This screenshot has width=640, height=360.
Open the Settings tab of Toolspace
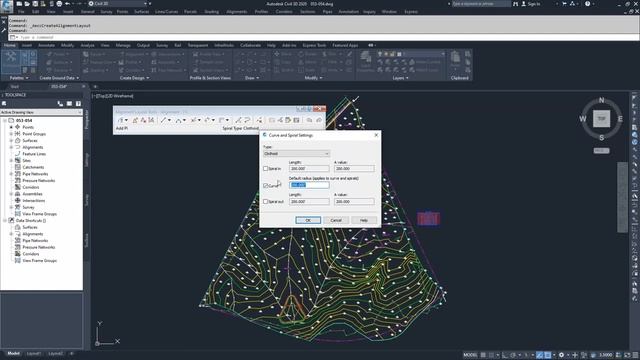pos(87,160)
